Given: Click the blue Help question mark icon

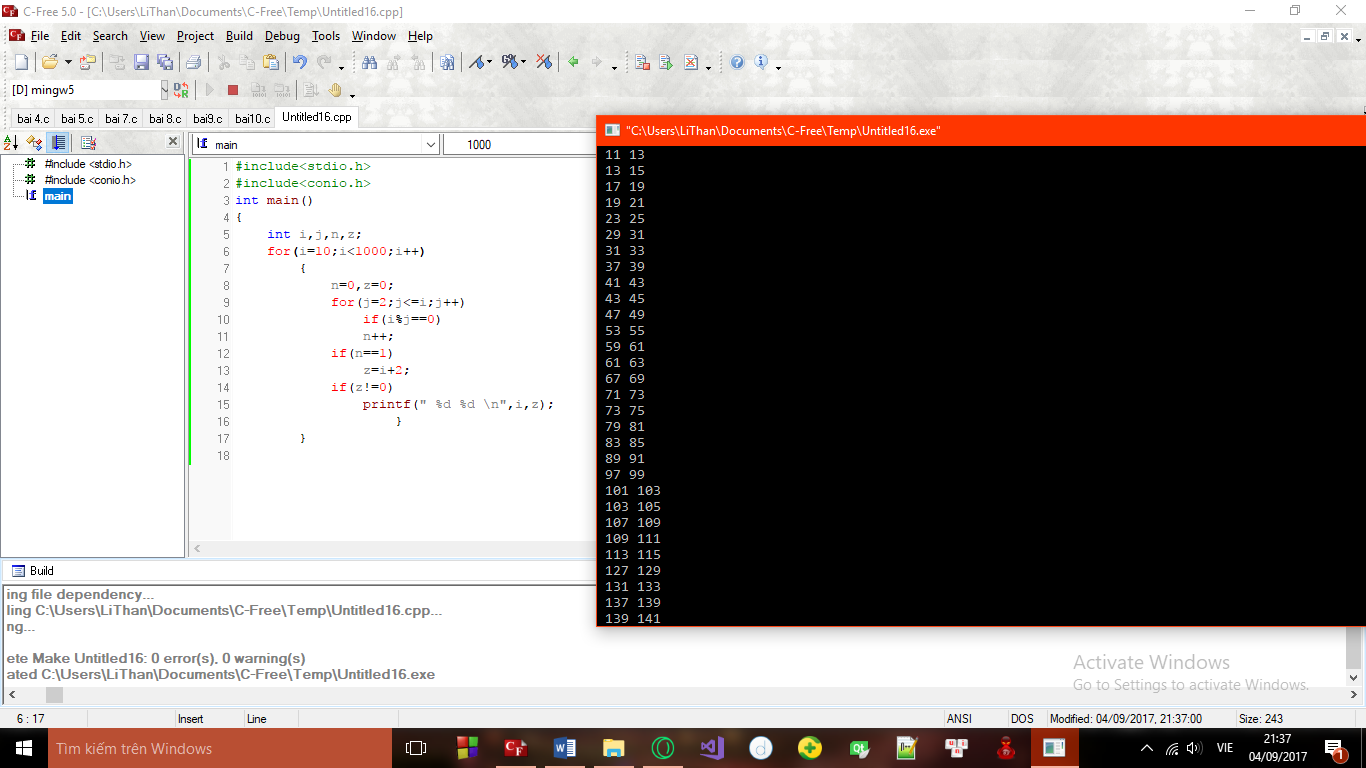Looking at the screenshot, I should click(x=737, y=62).
